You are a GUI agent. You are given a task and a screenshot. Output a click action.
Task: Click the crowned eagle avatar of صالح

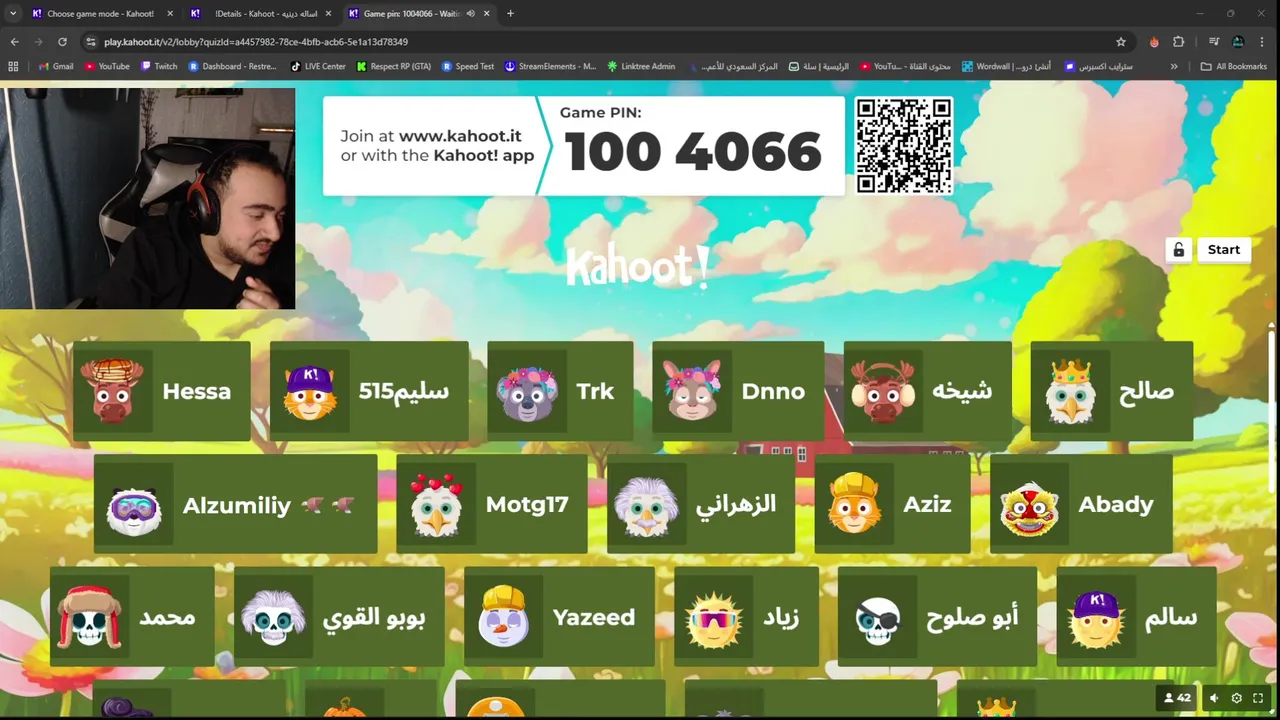[1070, 391]
